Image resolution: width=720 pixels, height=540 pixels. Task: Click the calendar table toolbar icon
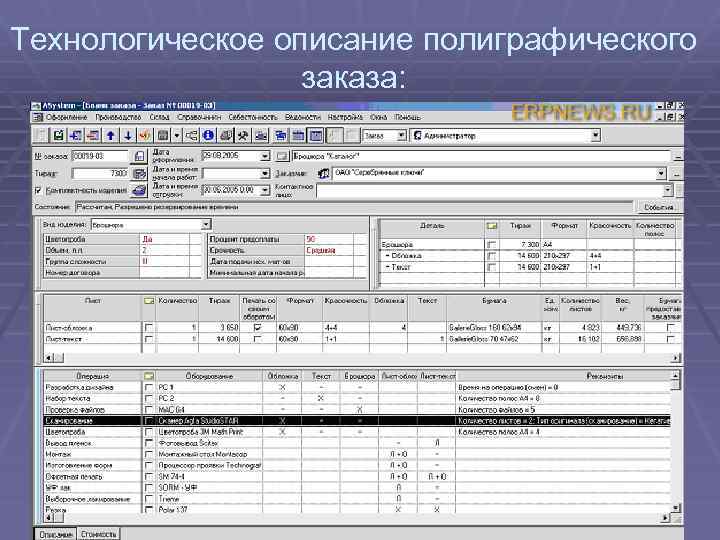pos(298,135)
